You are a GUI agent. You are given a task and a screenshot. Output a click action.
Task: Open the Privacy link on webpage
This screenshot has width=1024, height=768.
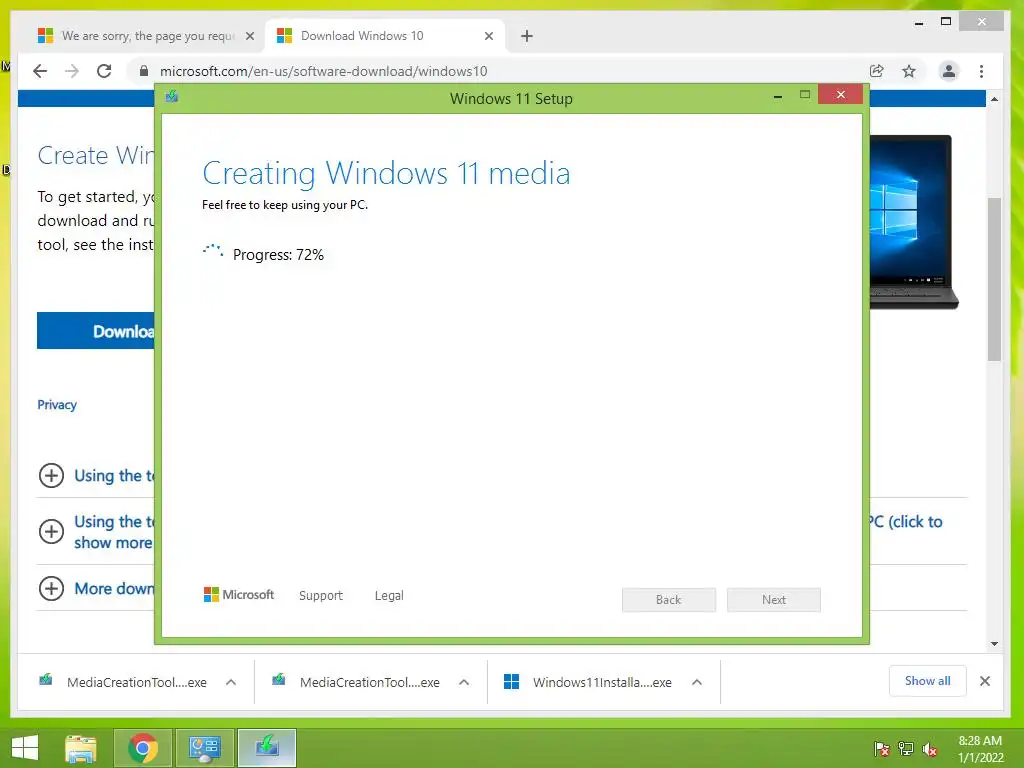click(x=57, y=405)
